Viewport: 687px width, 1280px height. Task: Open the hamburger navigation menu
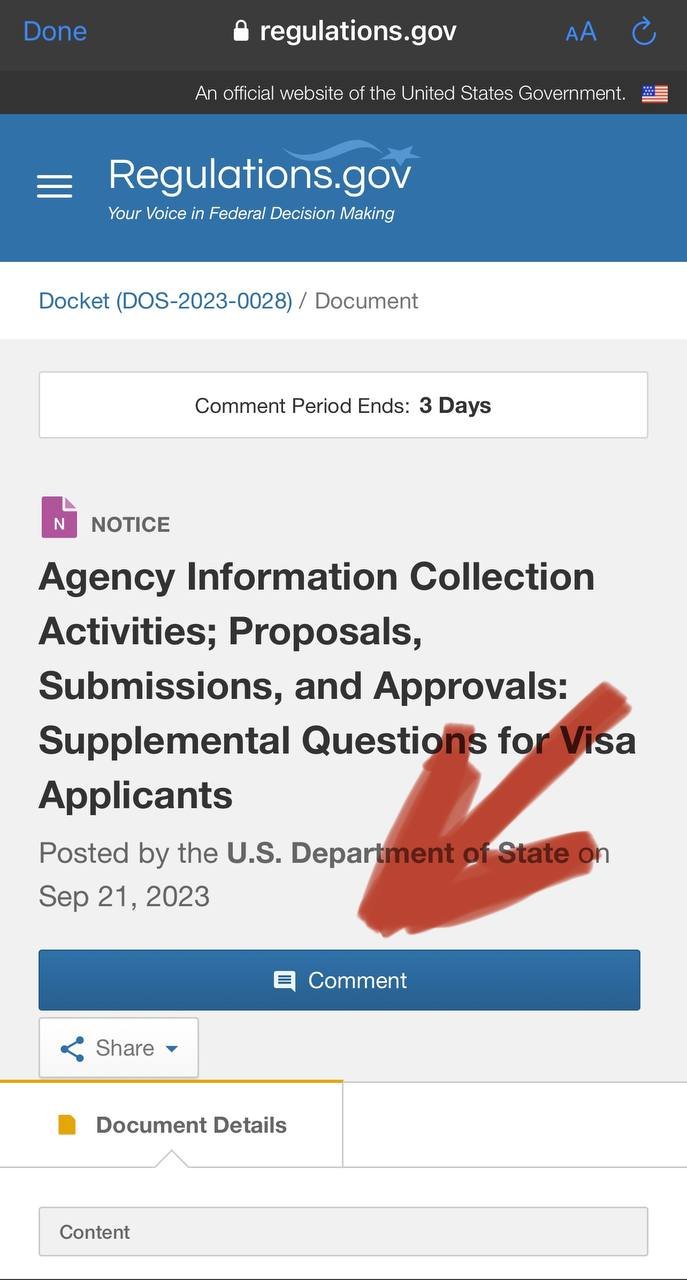click(x=54, y=187)
